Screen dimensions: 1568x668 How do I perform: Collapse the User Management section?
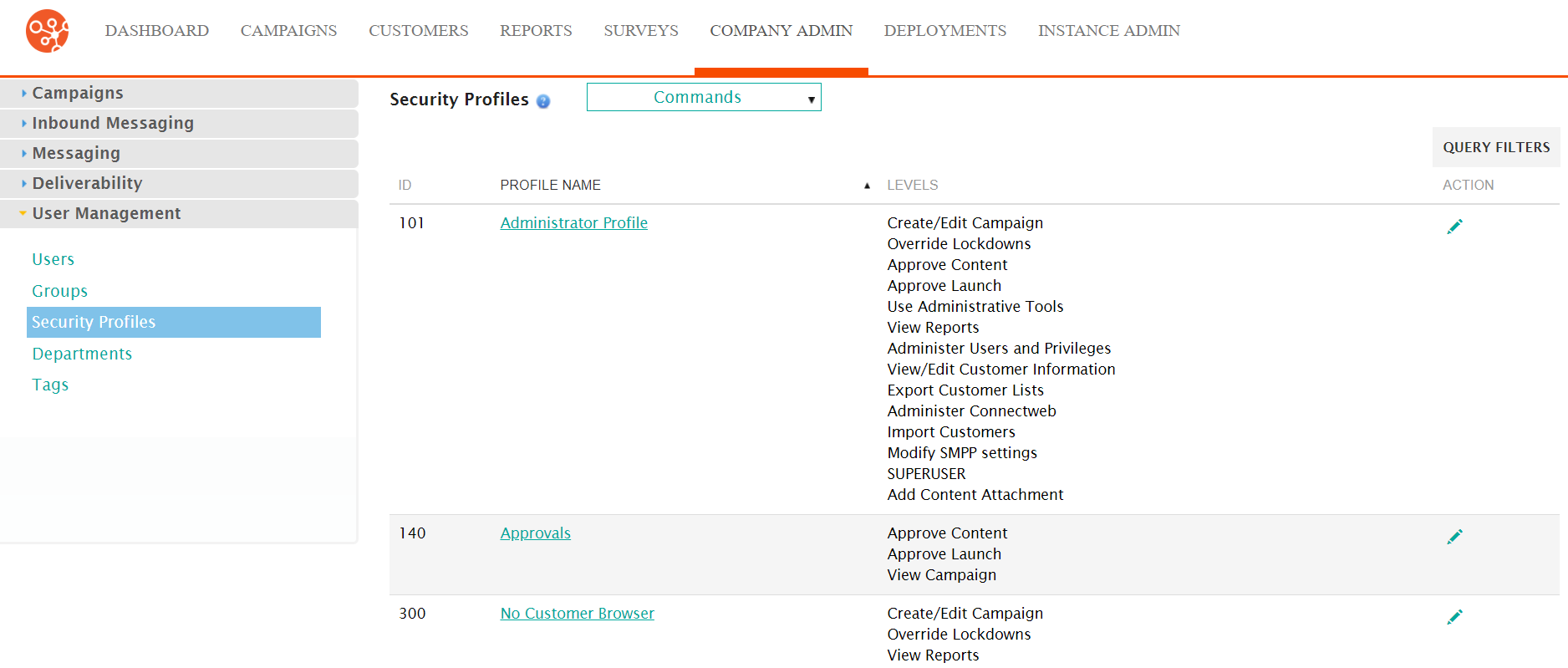click(x=106, y=213)
